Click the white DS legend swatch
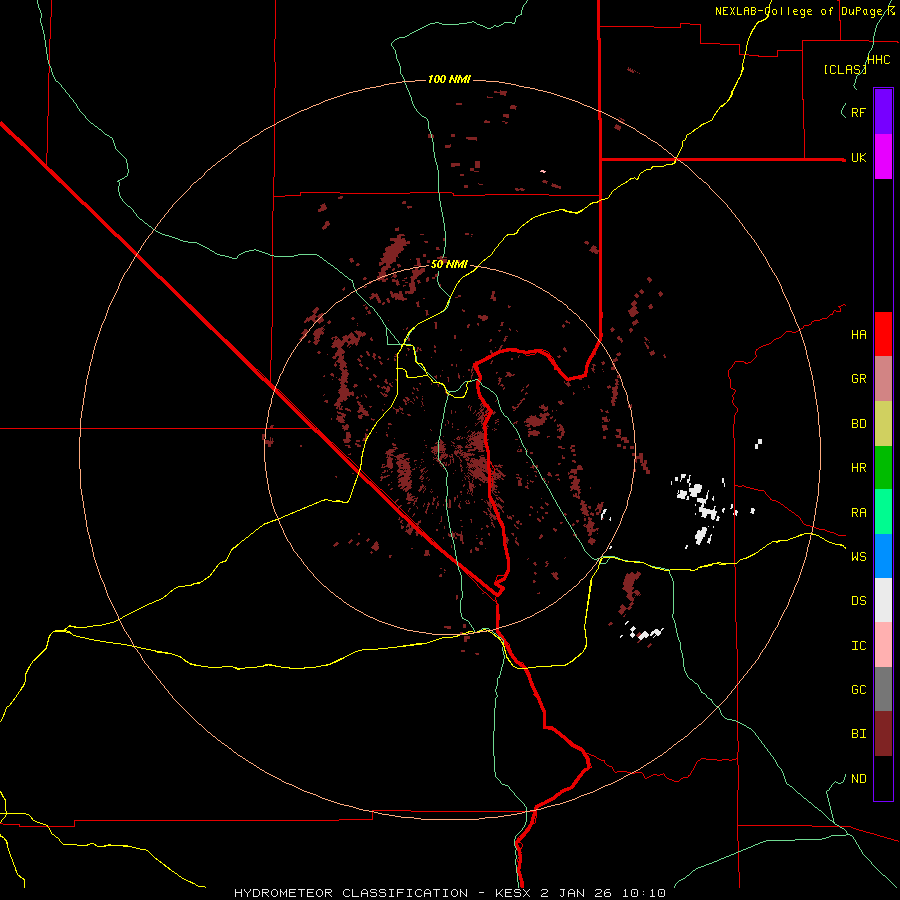900x900 pixels. click(883, 600)
